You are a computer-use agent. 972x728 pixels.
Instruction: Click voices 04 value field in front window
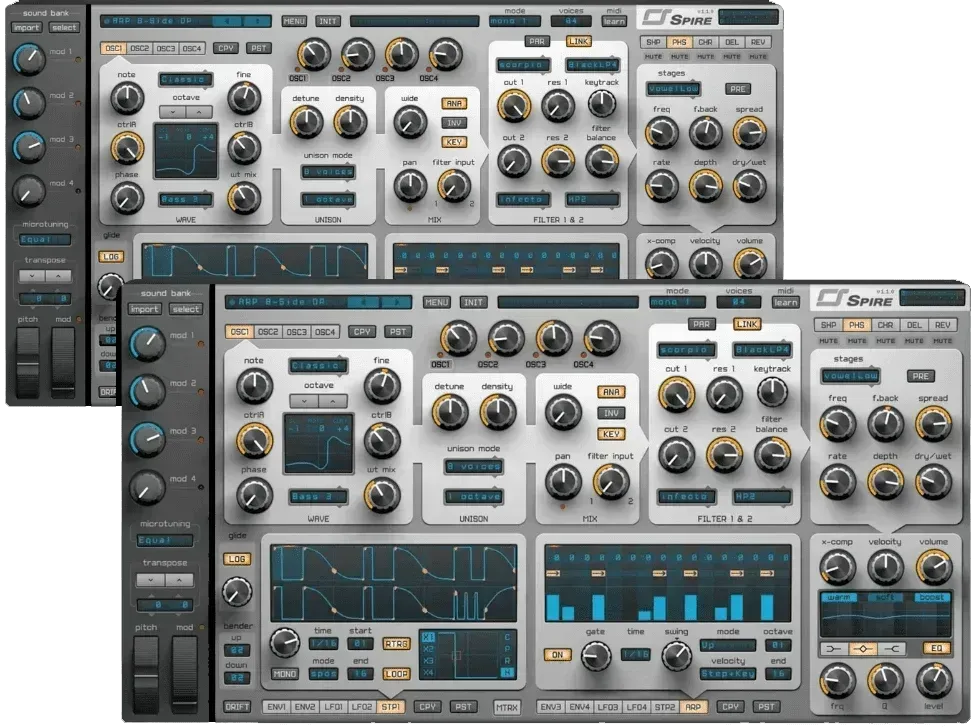coord(739,303)
